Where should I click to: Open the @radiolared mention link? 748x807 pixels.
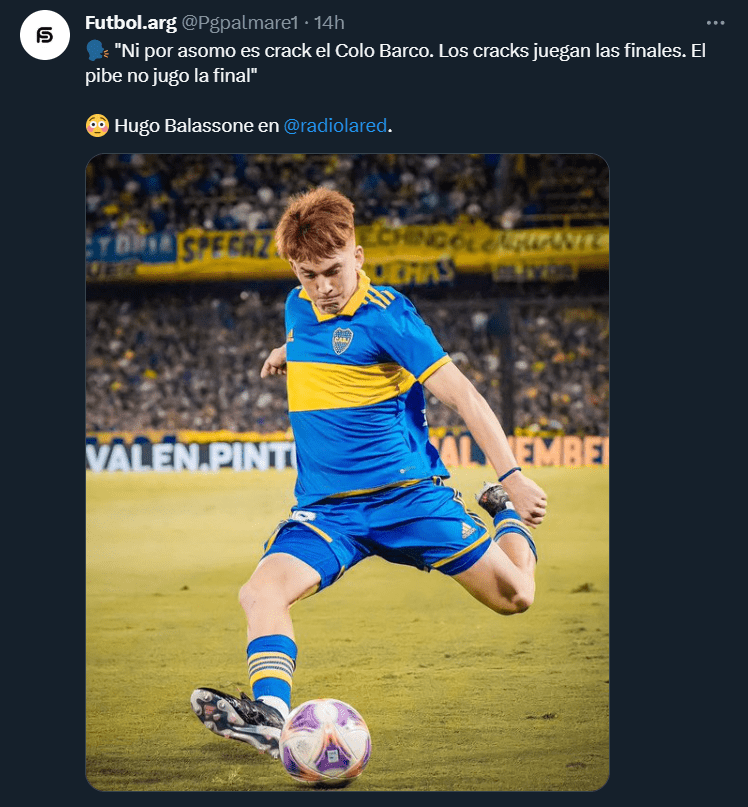tap(335, 126)
